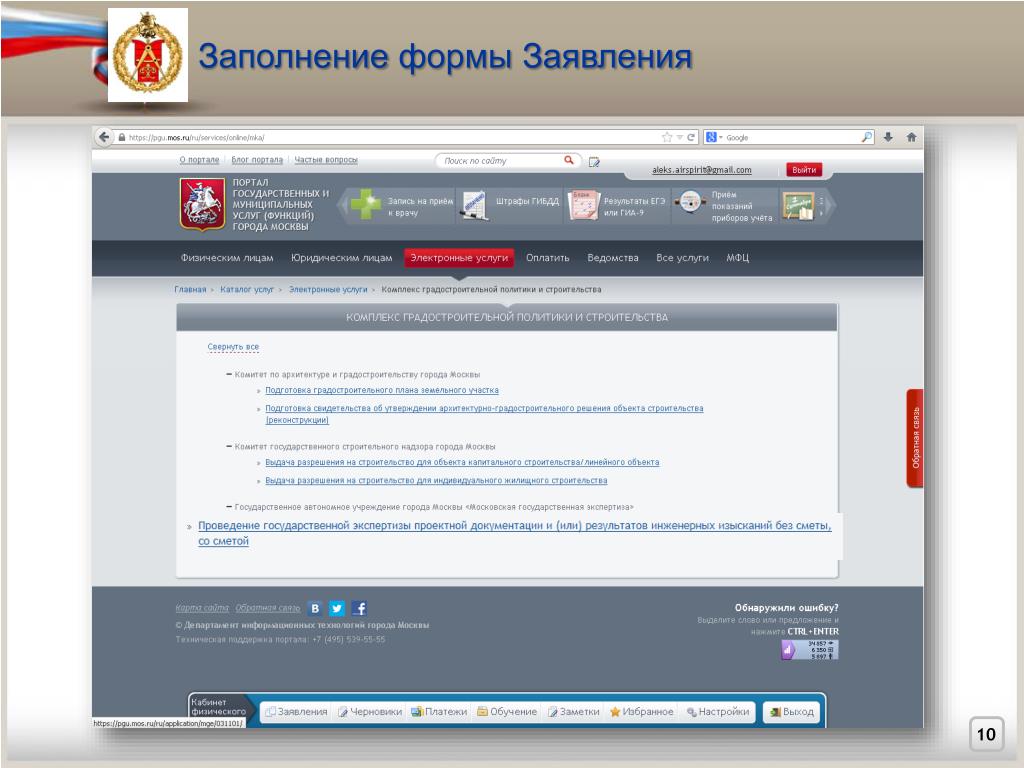This screenshot has width=1024, height=768.
Task: Click the carousel left arrow
Action: [x=342, y=206]
